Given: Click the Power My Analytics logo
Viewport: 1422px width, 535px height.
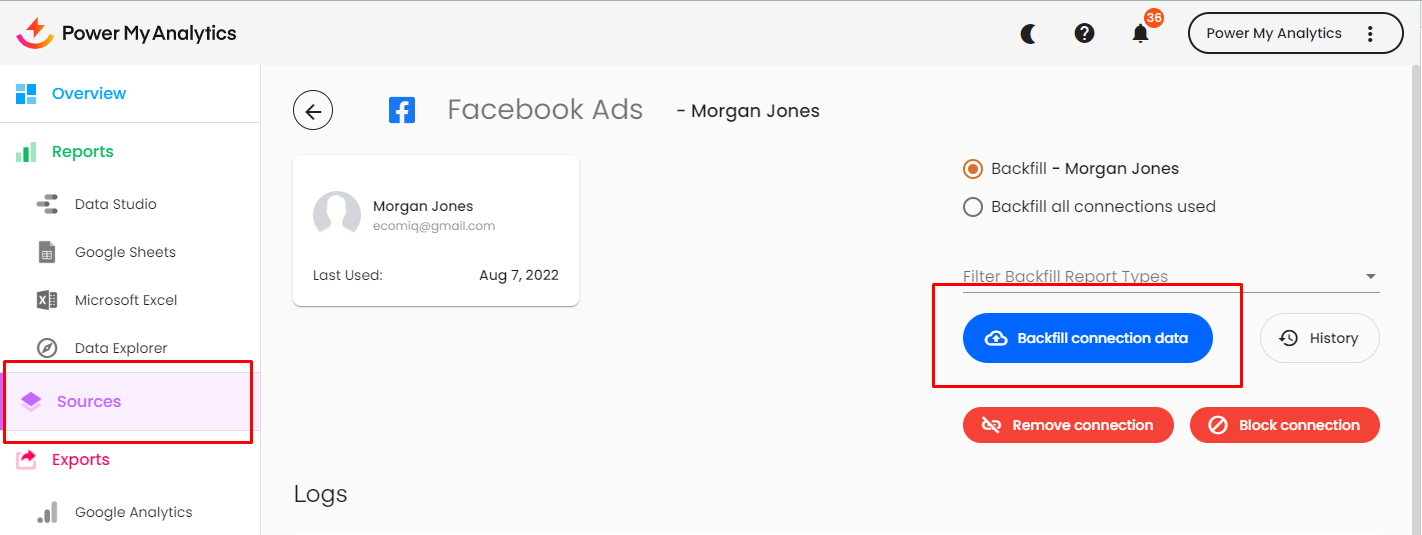Looking at the screenshot, I should pyautogui.click(x=127, y=33).
